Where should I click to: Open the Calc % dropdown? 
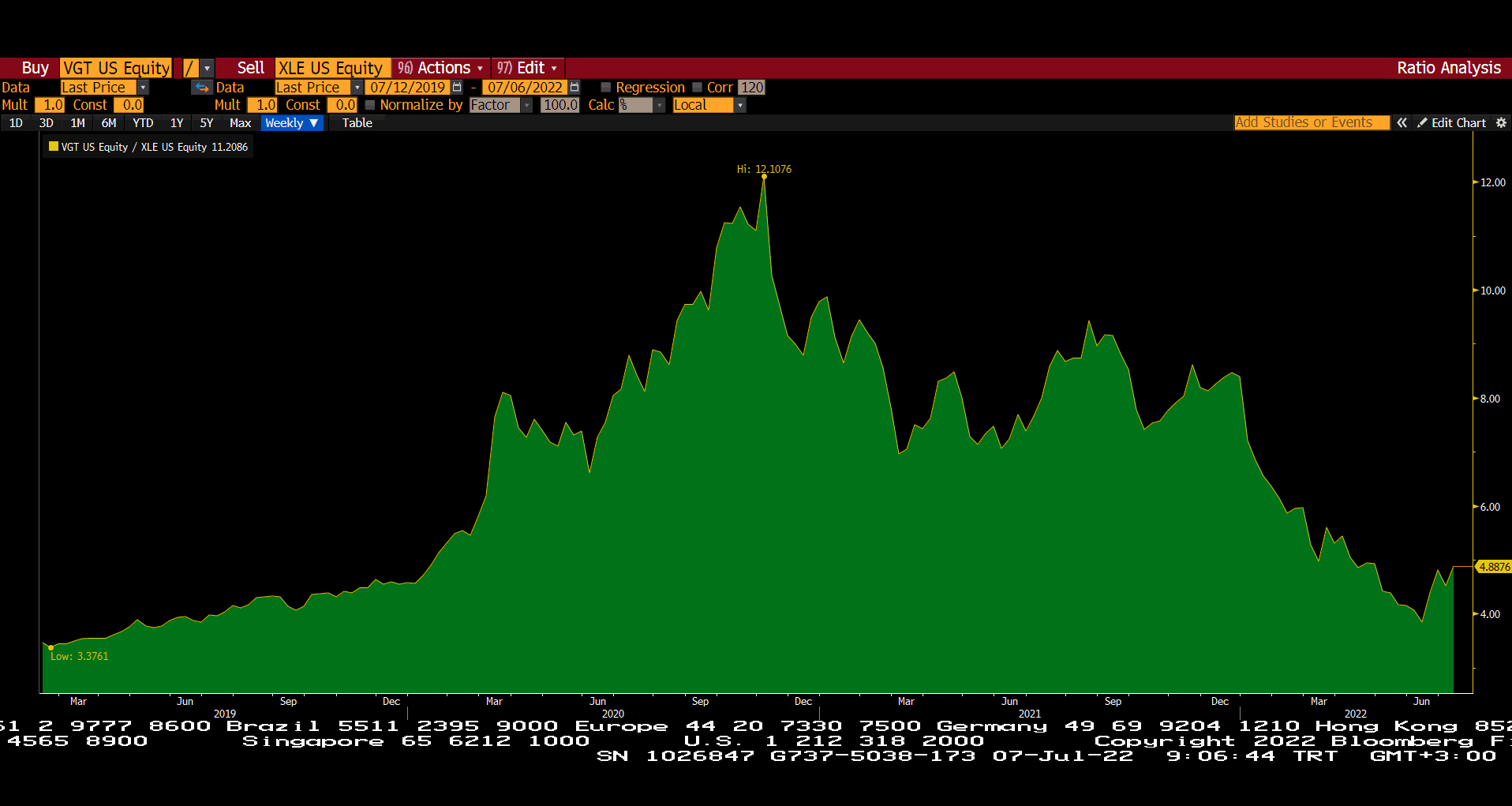(660, 105)
